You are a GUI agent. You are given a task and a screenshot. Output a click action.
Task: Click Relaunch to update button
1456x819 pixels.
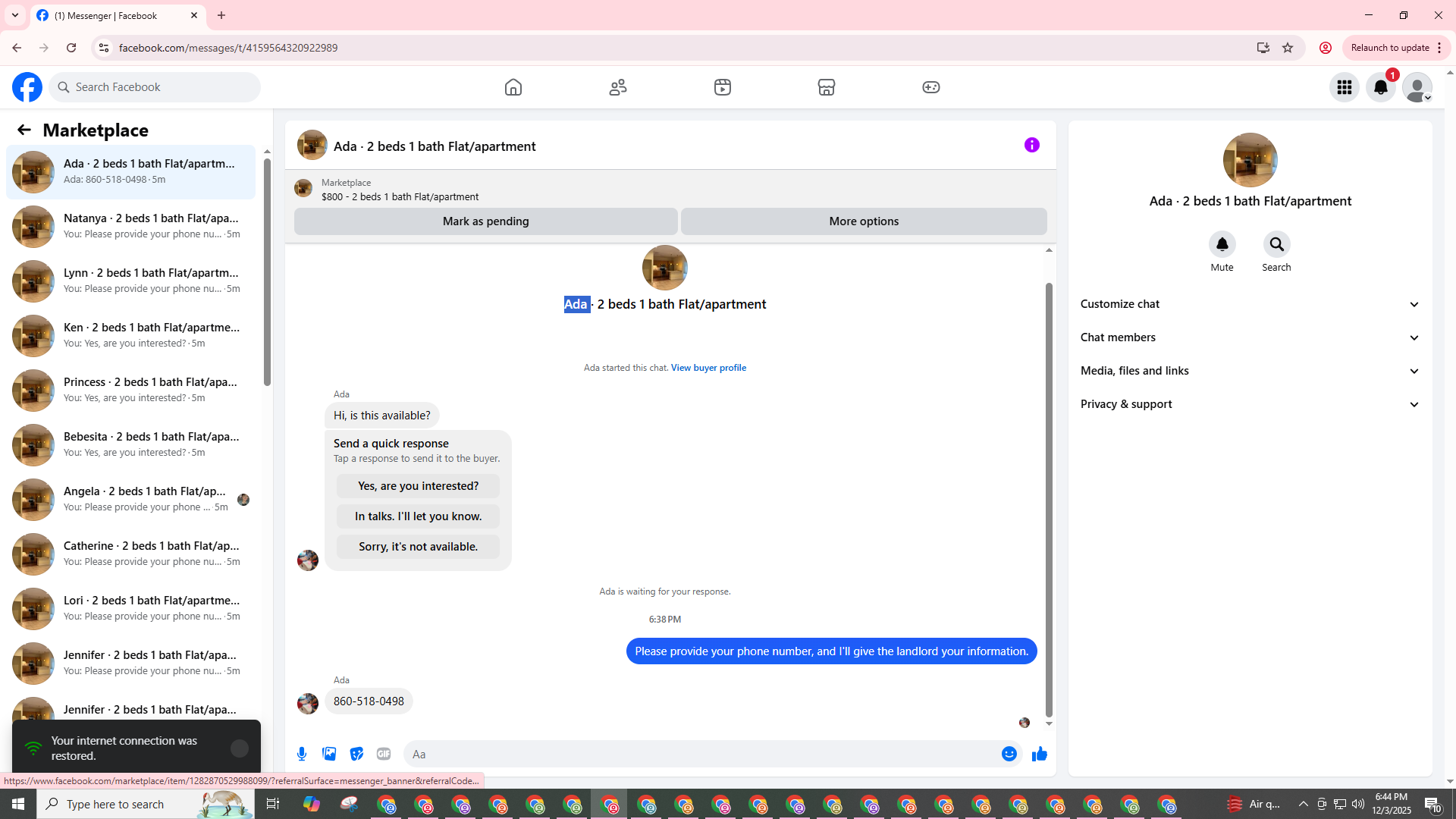(x=1395, y=48)
